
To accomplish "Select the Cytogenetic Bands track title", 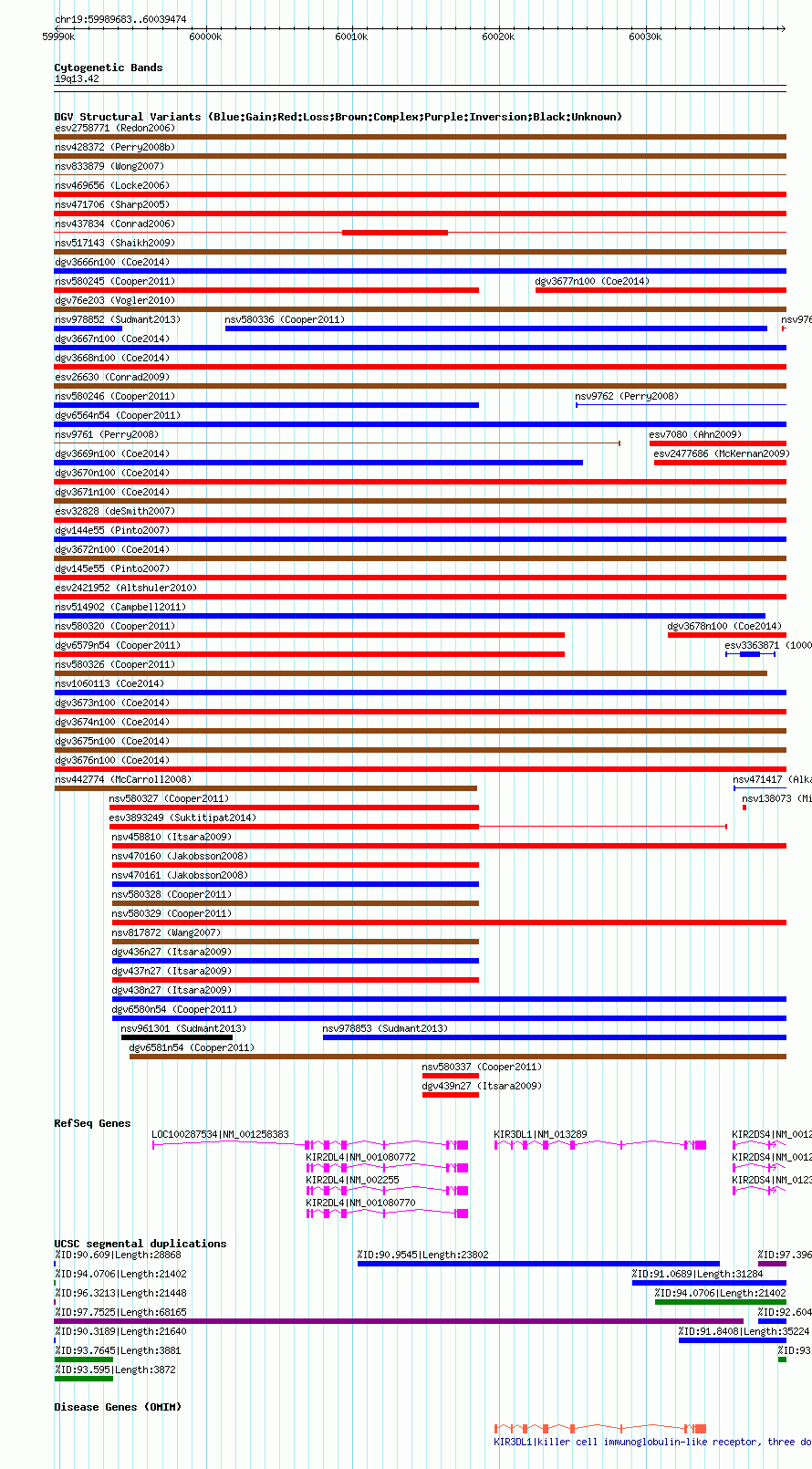I will (x=109, y=68).
